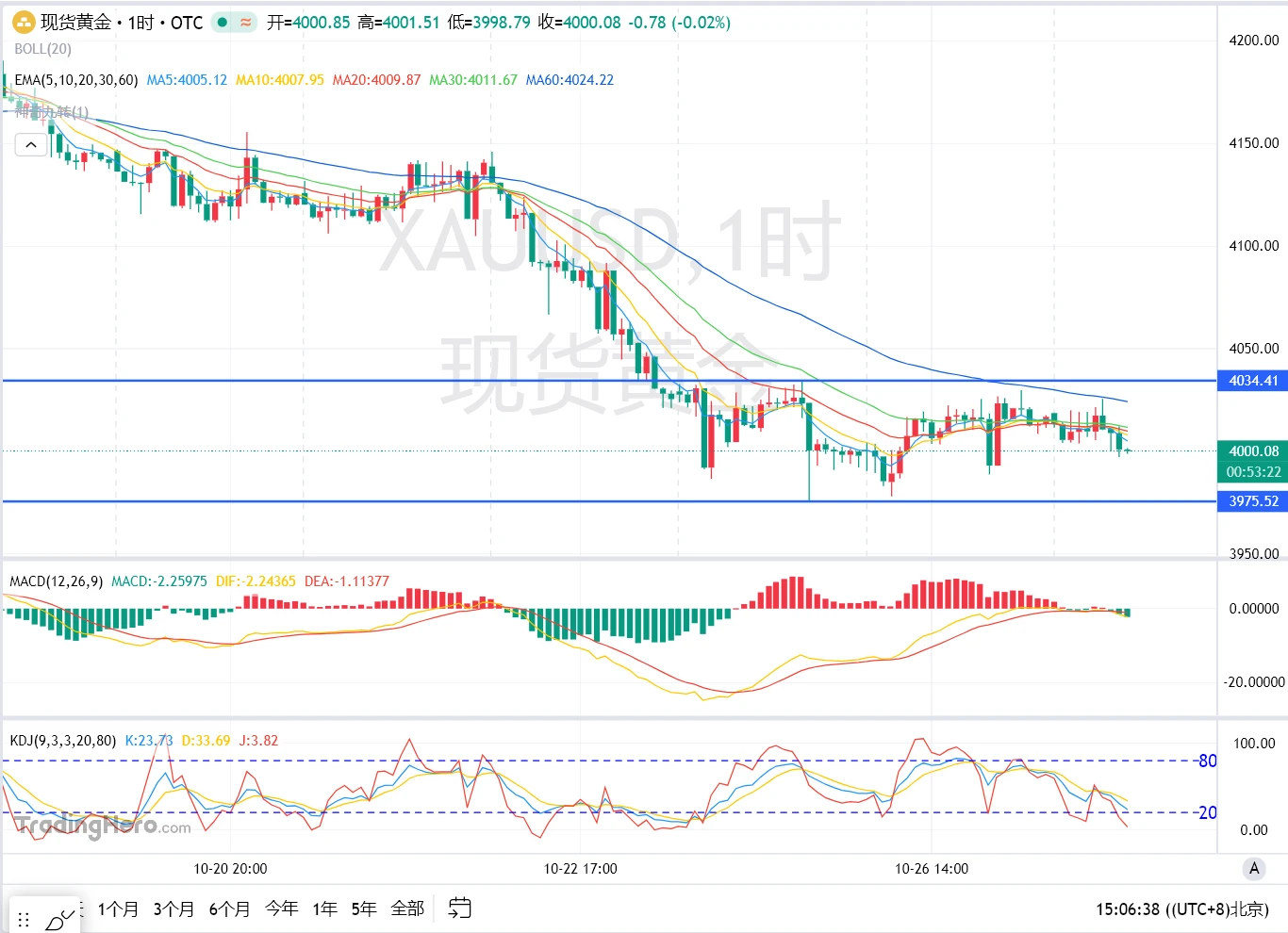Image resolution: width=1288 pixels, height=933 pixels.
Task: Click the orange delayed-data wave icon
Action: coord(246,22)
